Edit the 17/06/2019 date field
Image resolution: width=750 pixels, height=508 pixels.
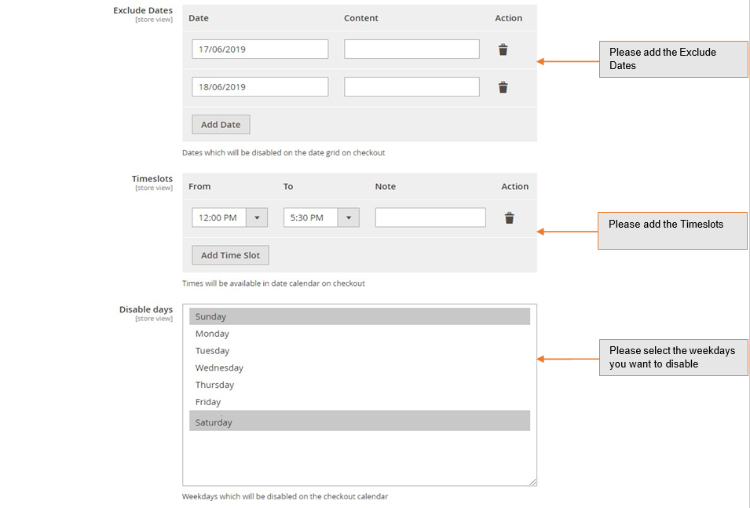tap(260, 49)
